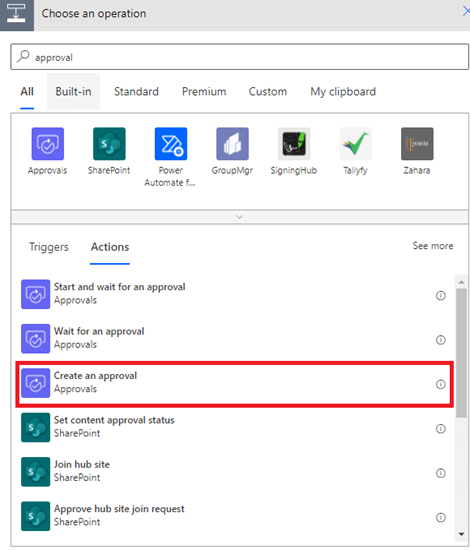Select the GroupMgr connector icon
The height and width of the screenshot is (550, 470).
pos(232,144)
